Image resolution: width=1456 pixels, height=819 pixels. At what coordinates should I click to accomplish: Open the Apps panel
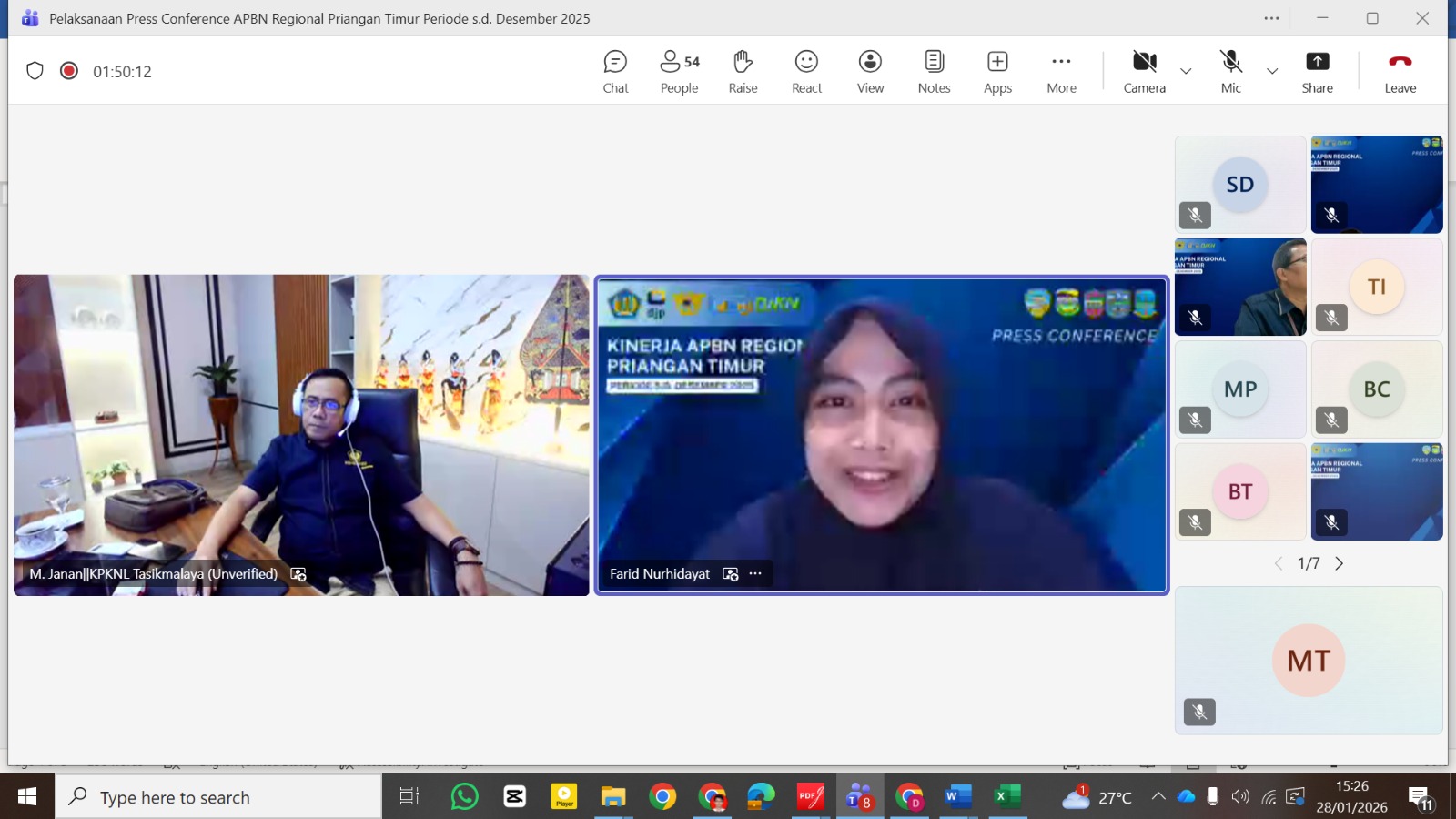coord(997,72)
